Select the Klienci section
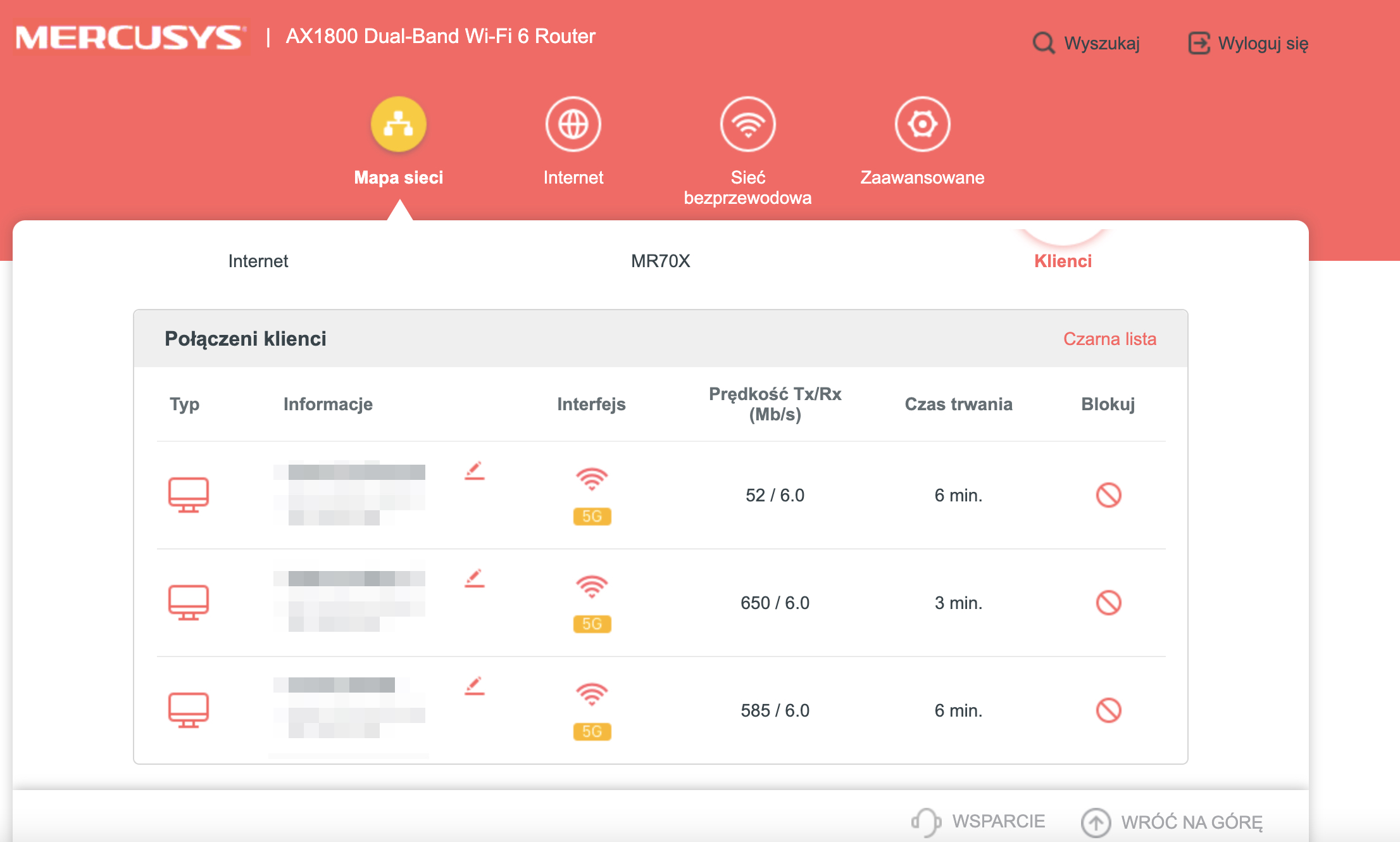The width and height of the screenshot is (1400, 842). click(1063, 261)
